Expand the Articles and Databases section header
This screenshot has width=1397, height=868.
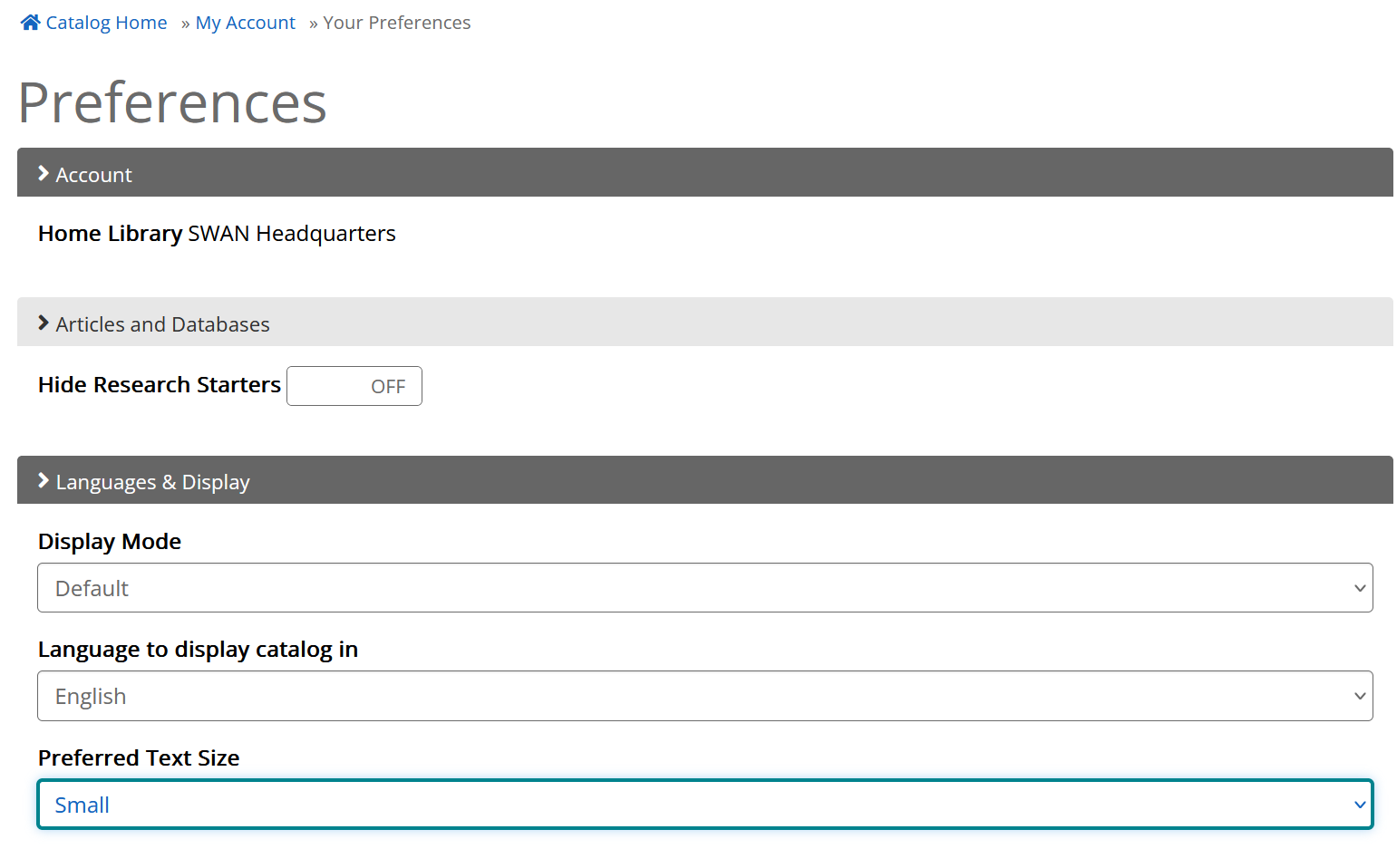pyautogui.click(x=704, y=322)
